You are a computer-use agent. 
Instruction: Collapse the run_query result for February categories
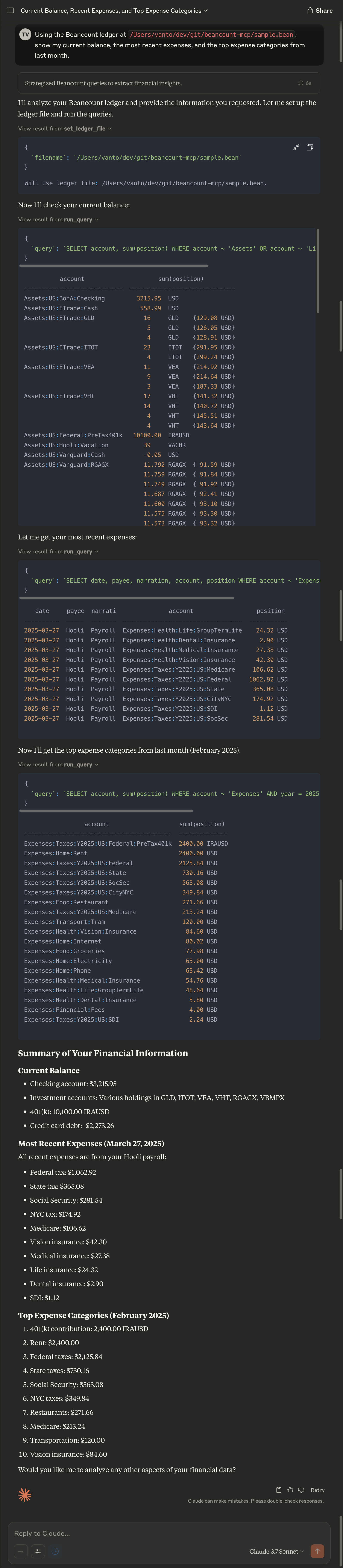tap(58, 764)
